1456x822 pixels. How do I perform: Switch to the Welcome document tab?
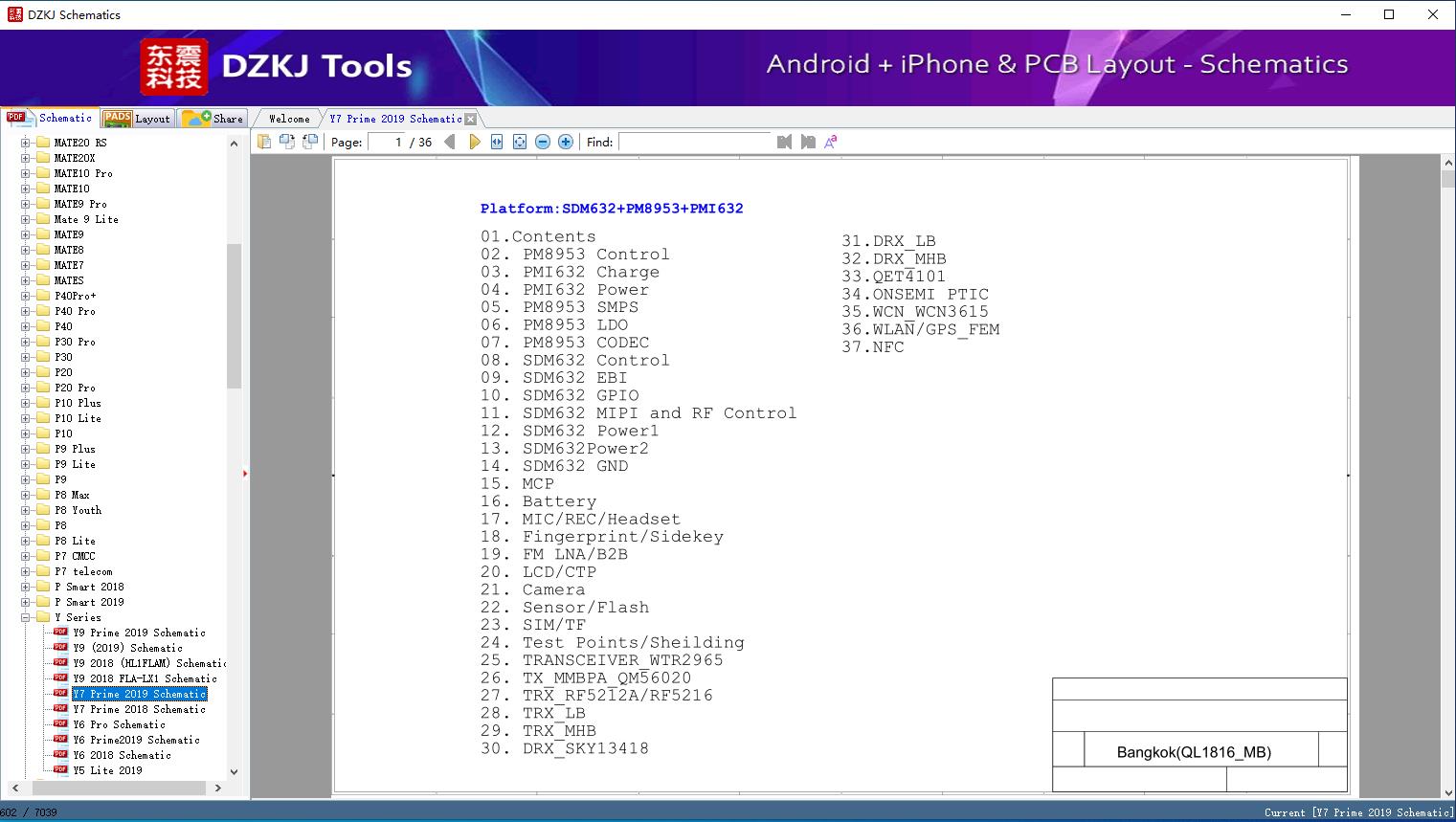pos(289,119)
